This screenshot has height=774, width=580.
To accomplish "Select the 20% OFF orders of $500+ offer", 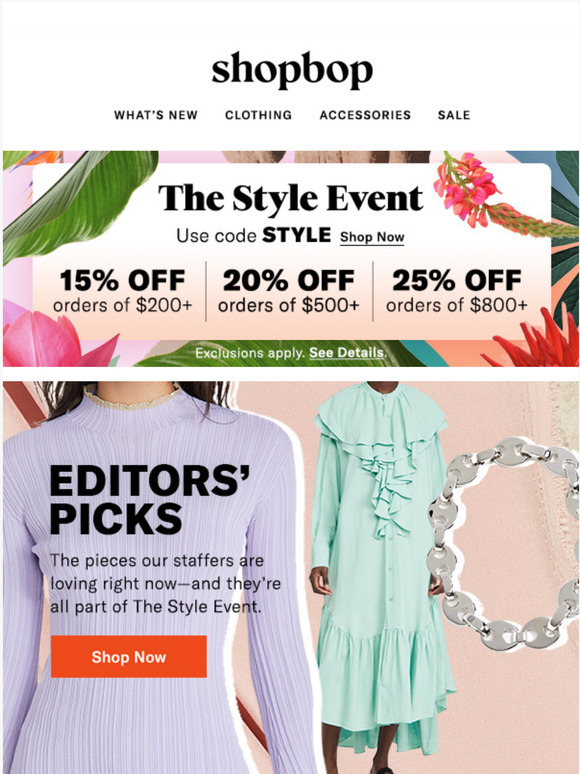I will tap(289, 291).
